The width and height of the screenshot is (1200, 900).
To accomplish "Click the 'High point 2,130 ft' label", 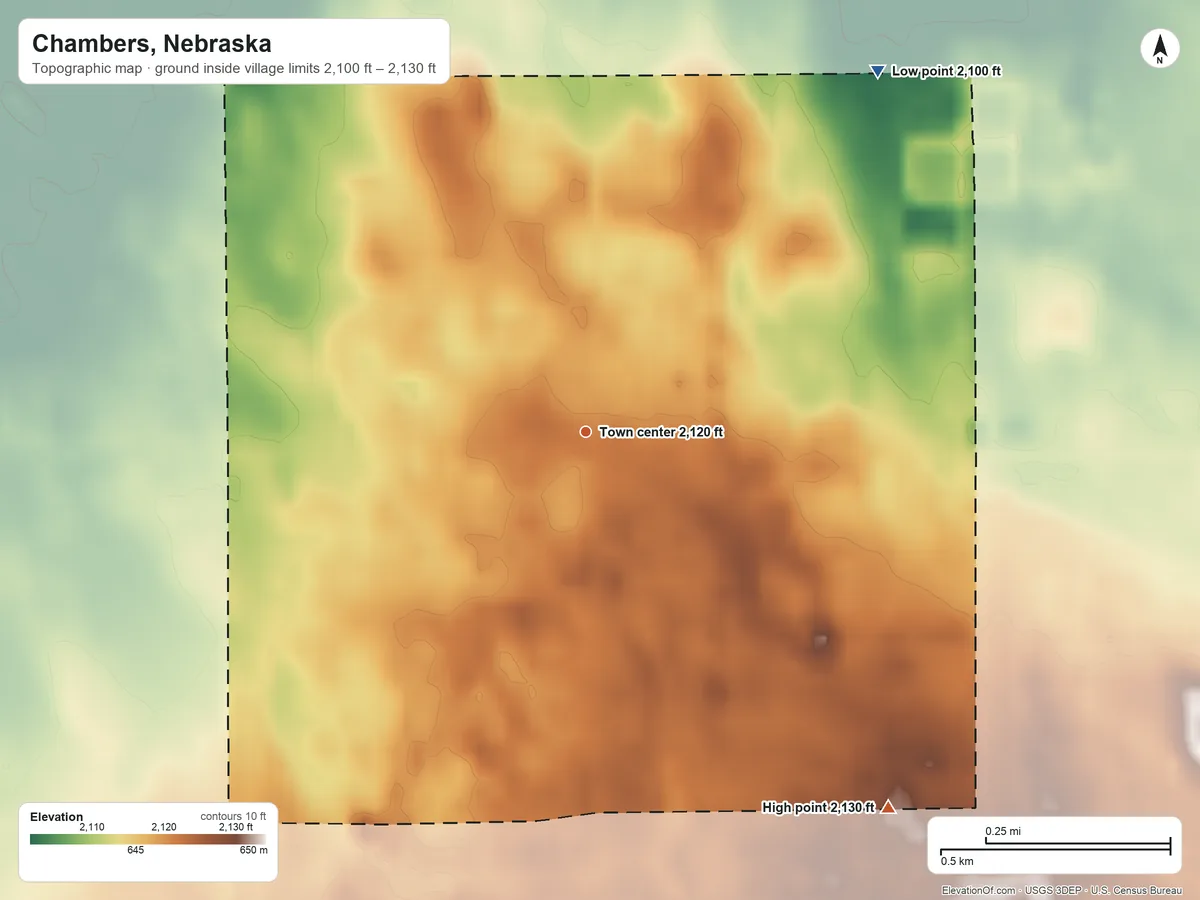I will 818,807.
